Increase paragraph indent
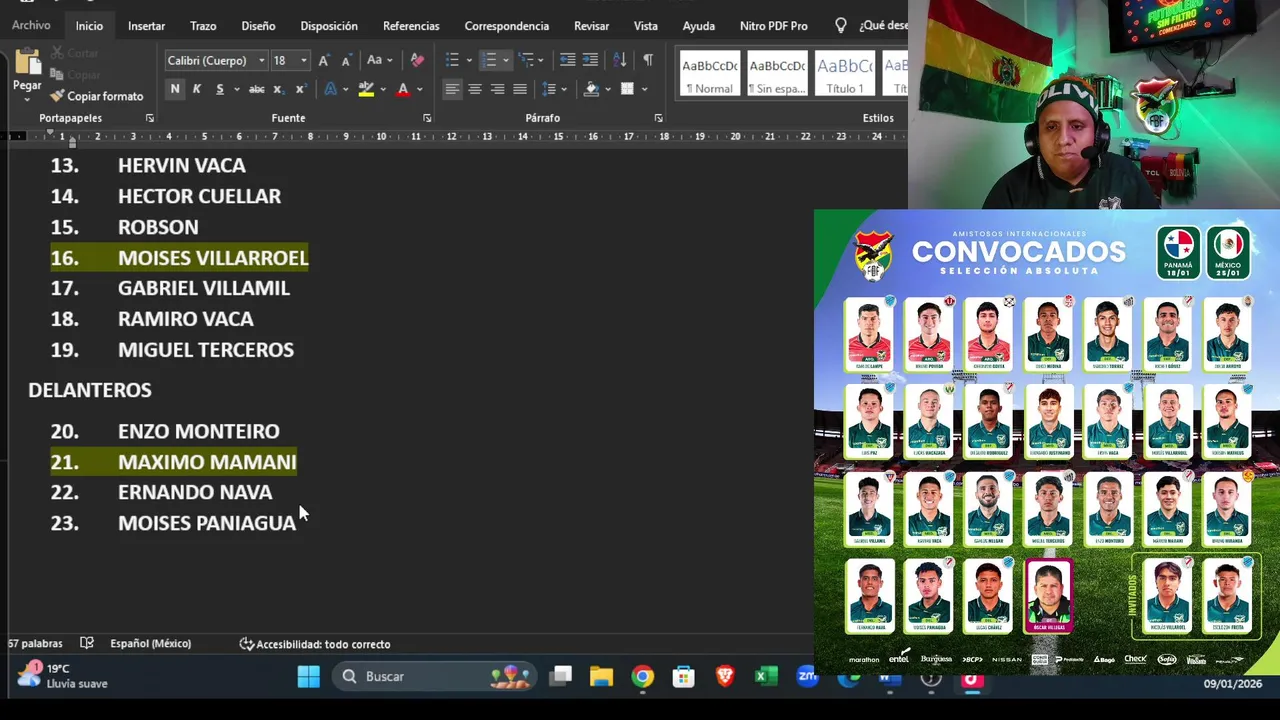Image resolution: width=1280 pixels, height=720 pixels. pos(590,60)
